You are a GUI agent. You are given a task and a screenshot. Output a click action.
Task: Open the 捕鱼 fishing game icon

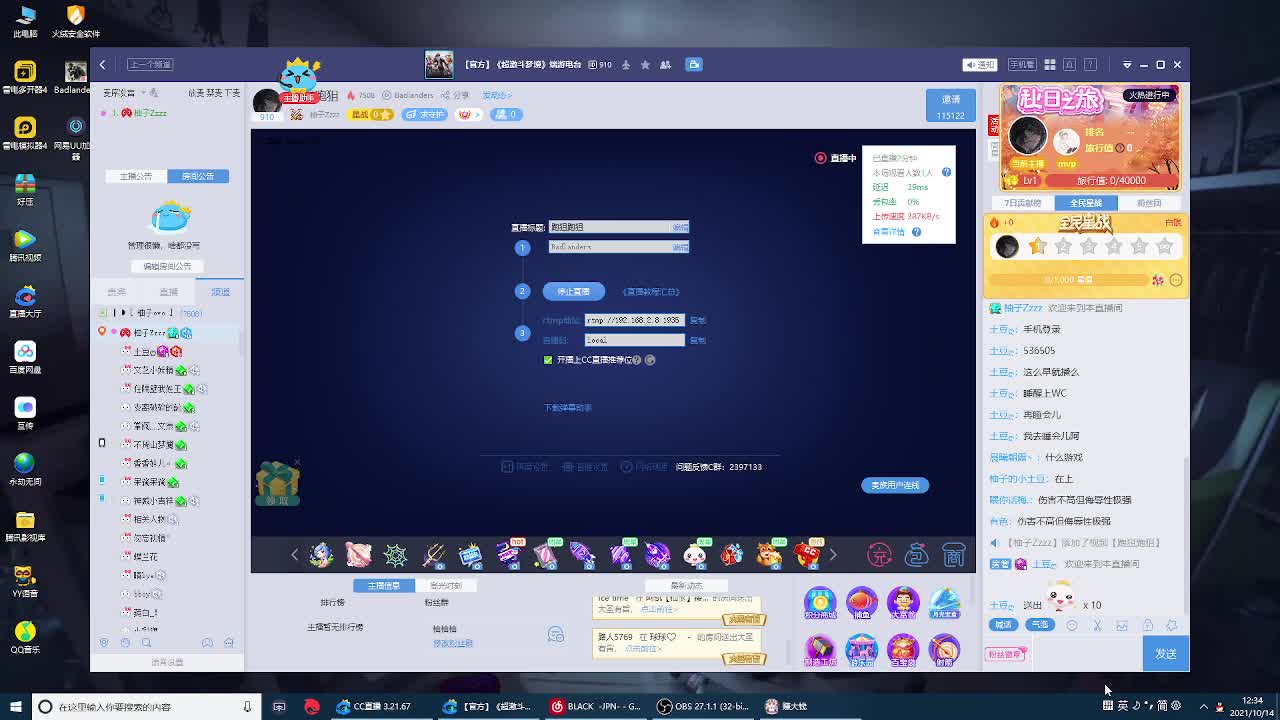pyautogui.click(x=861, y=604)
